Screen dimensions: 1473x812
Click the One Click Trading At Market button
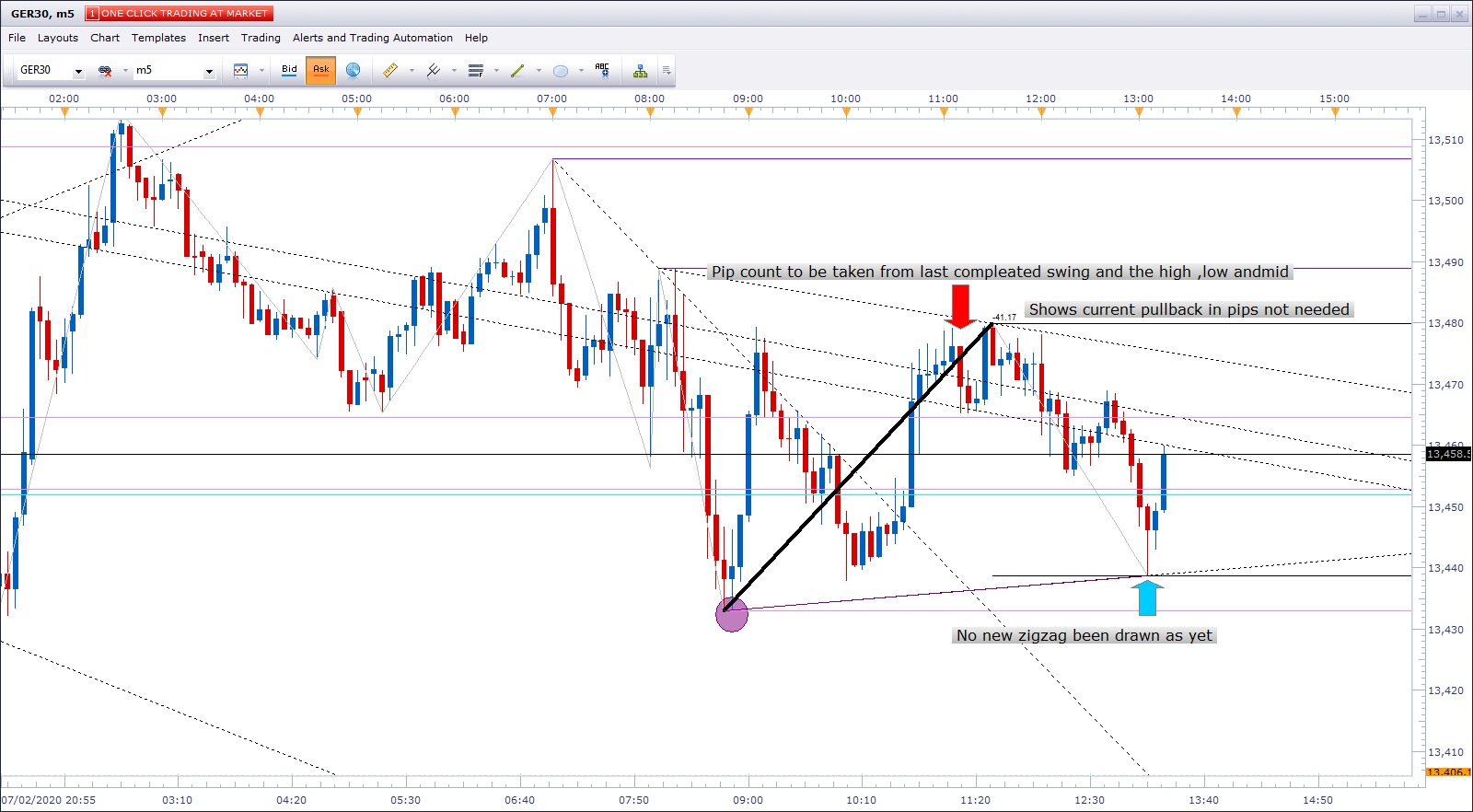179,13
